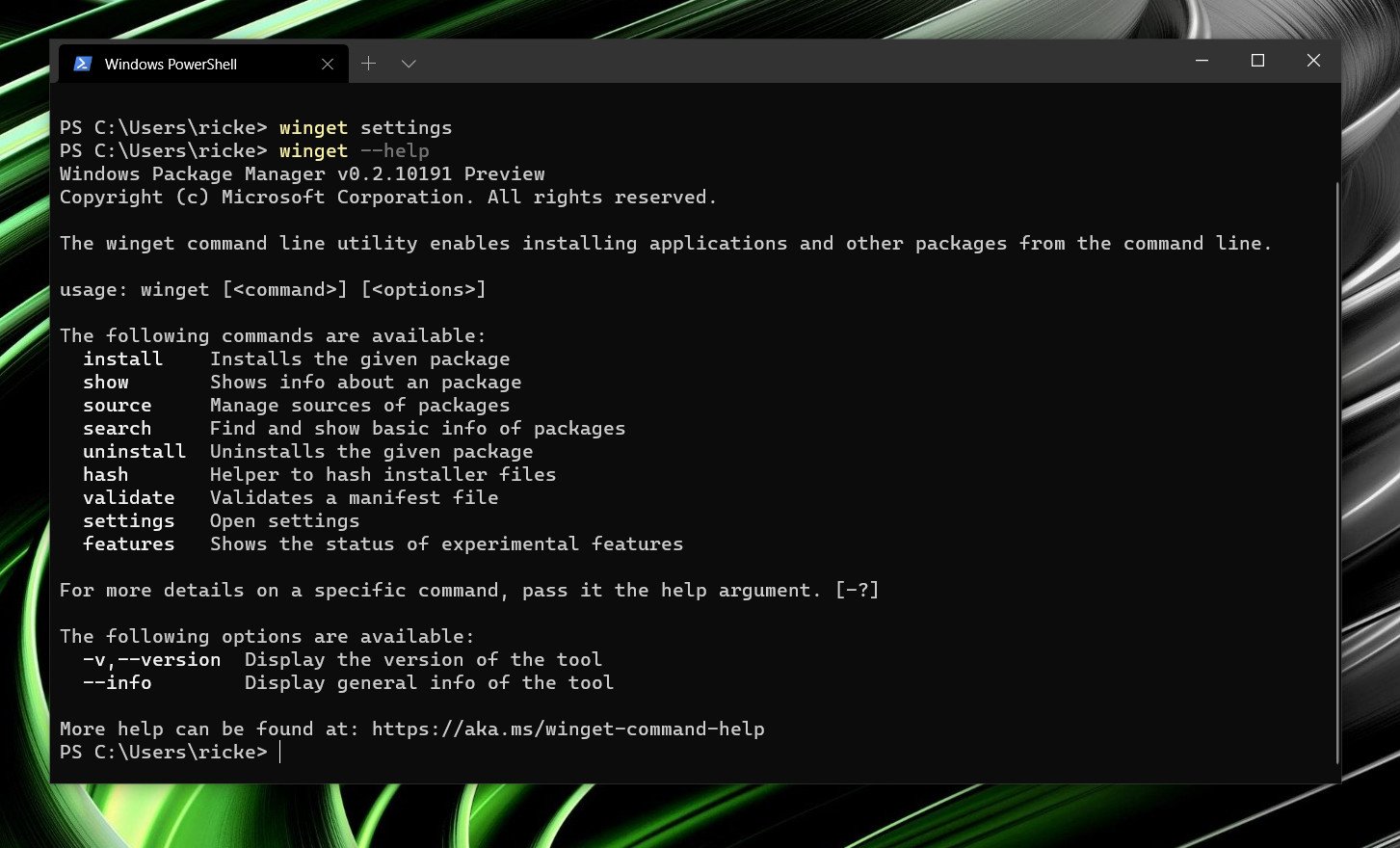Click the 'settings' command in the list

tap(129, 520)
